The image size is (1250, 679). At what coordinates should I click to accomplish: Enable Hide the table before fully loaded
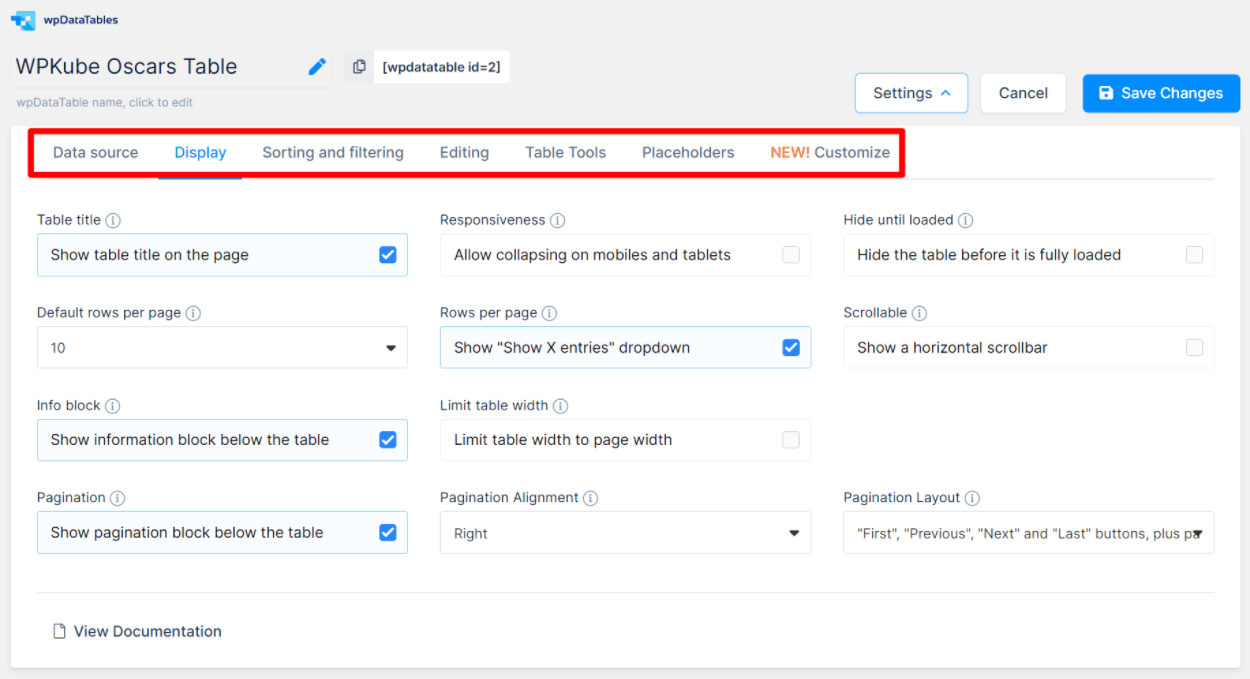(1194, 255)
